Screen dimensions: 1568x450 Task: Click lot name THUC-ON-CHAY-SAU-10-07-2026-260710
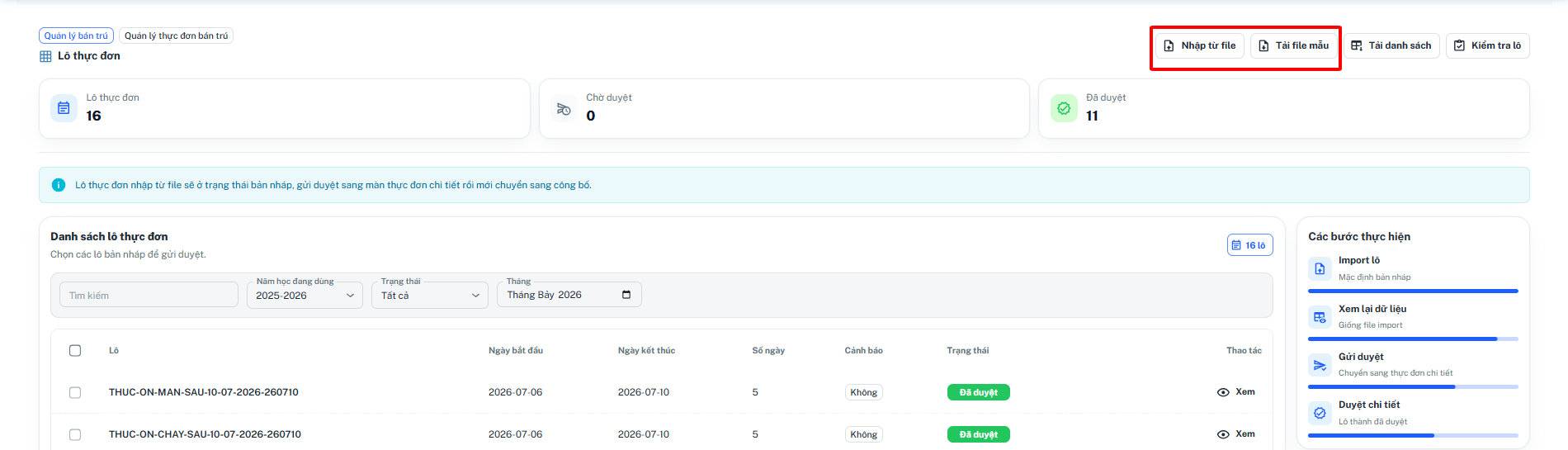point(205,434)
